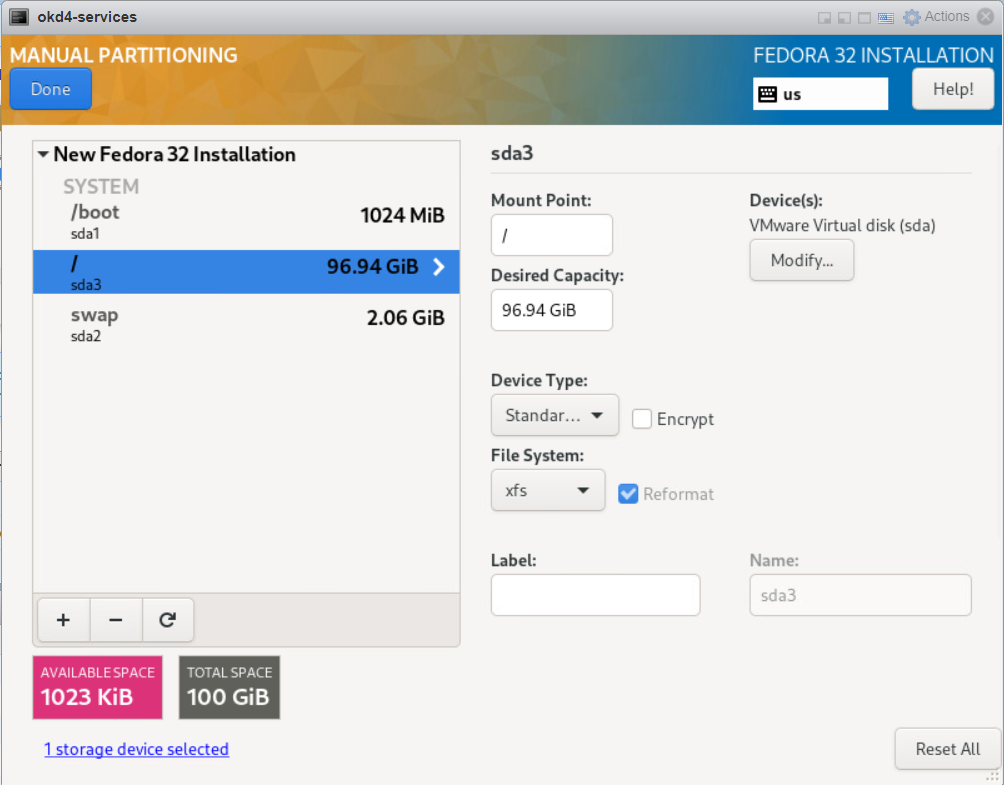Click the US flag keyboard icon in titlebar

(x=886, y=17)
